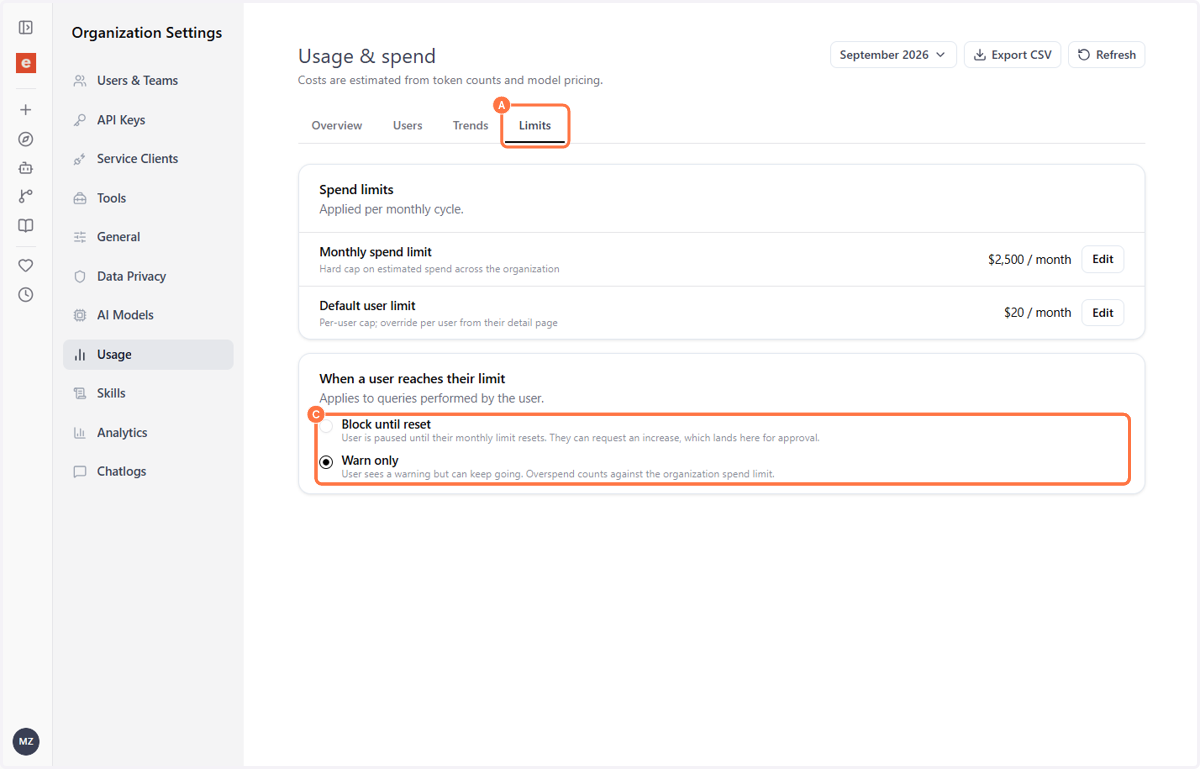
Task: Click the circular arrow Refresh icon
Action: coord(1084,55)
